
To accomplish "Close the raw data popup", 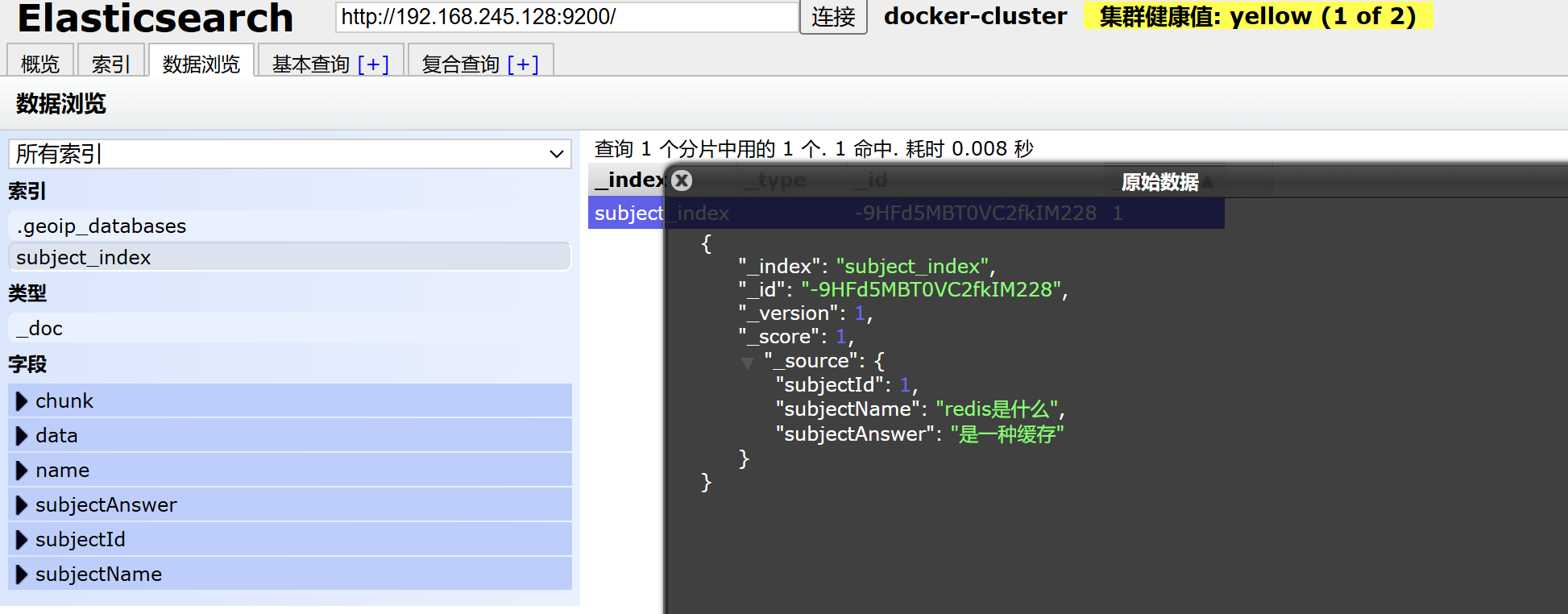I will click(682, 180).
